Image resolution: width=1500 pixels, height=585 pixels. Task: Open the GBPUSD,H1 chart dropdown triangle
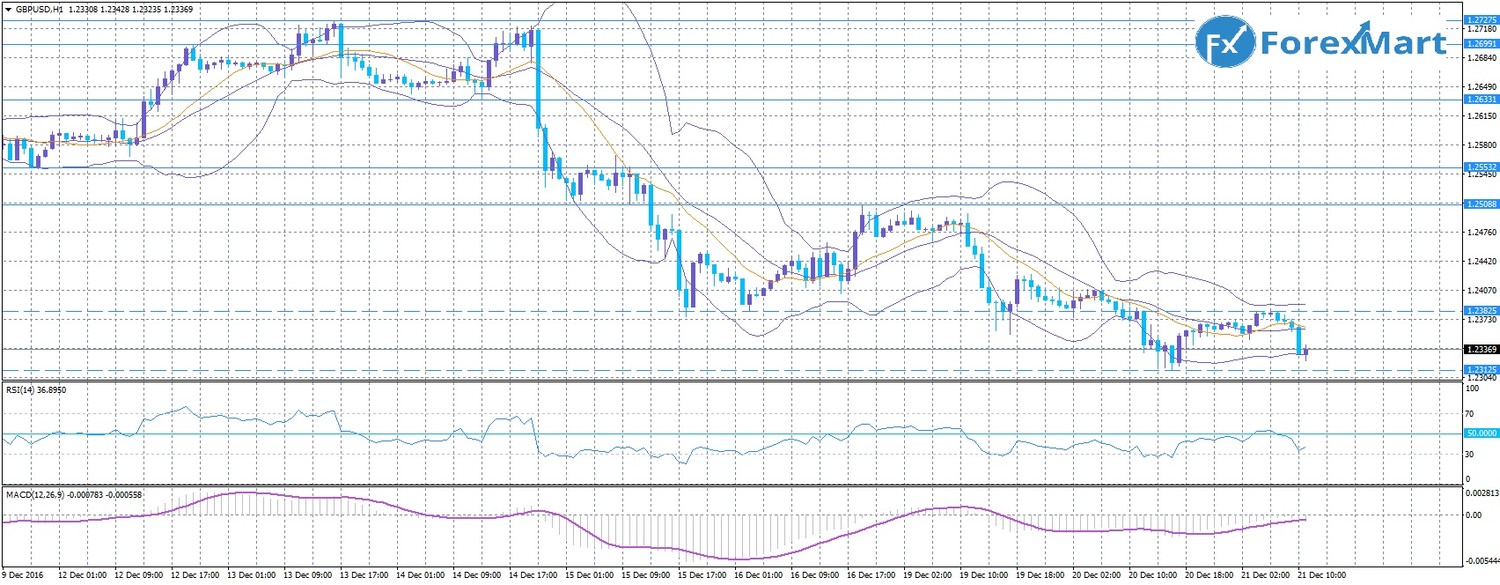click(x=8, y=8)
